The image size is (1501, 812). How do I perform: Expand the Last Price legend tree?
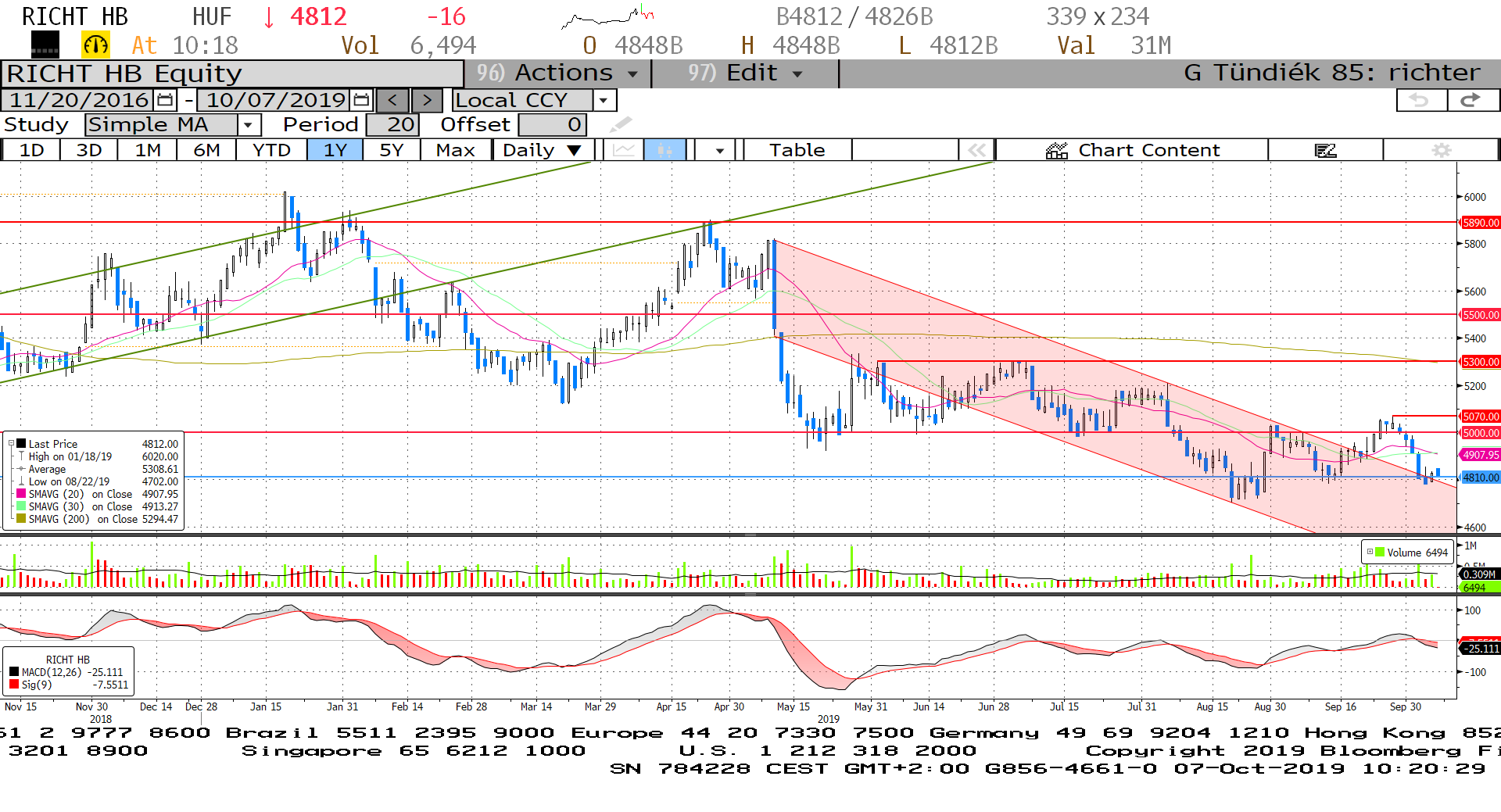(x=11, y=443)
